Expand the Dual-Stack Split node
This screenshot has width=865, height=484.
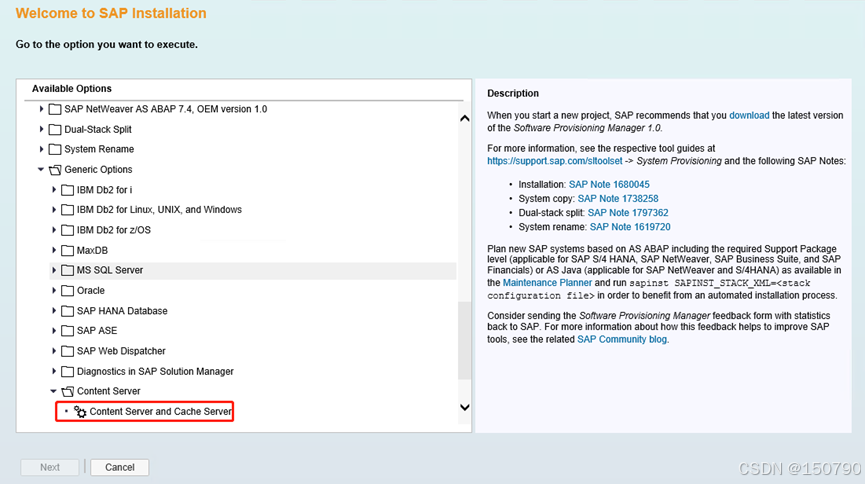41,129
